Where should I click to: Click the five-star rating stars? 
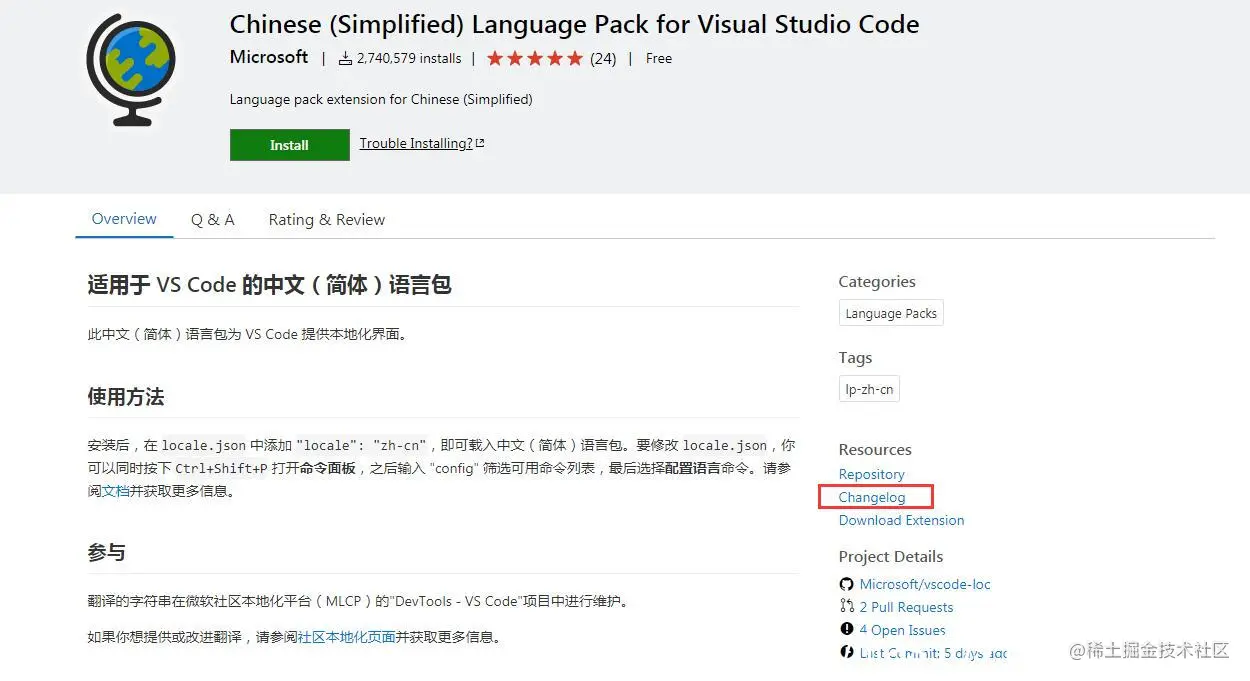534,59
